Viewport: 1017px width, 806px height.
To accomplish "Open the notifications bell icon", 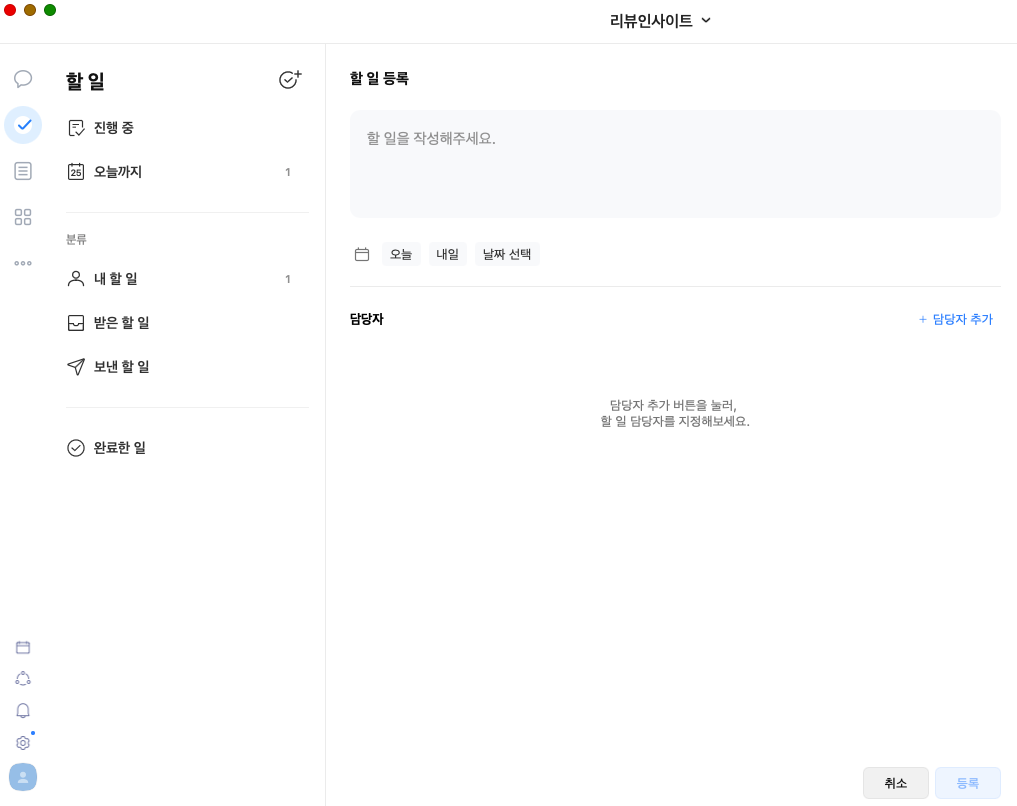I will 23,710.
